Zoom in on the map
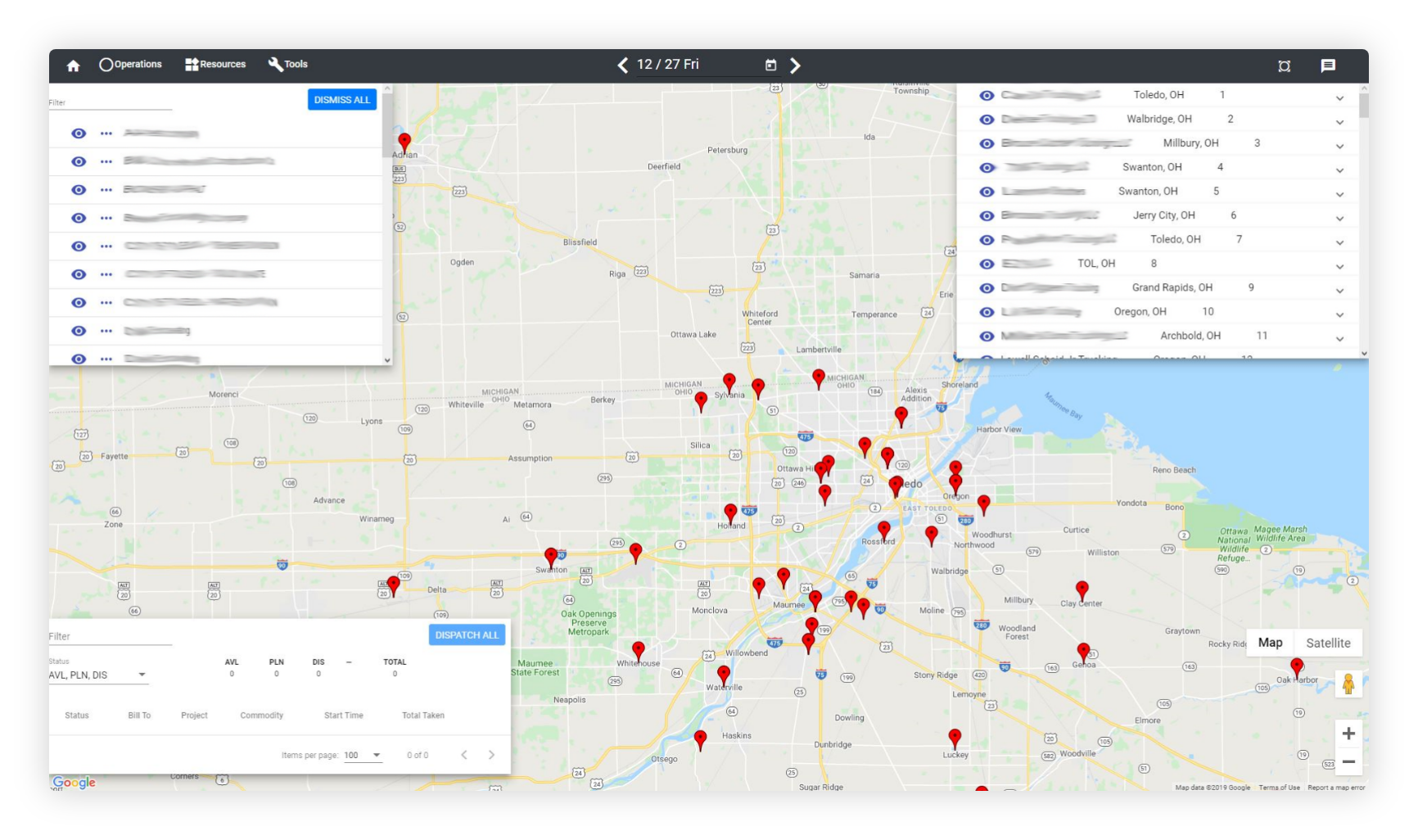1418x840 pixels. point(1348,734)
